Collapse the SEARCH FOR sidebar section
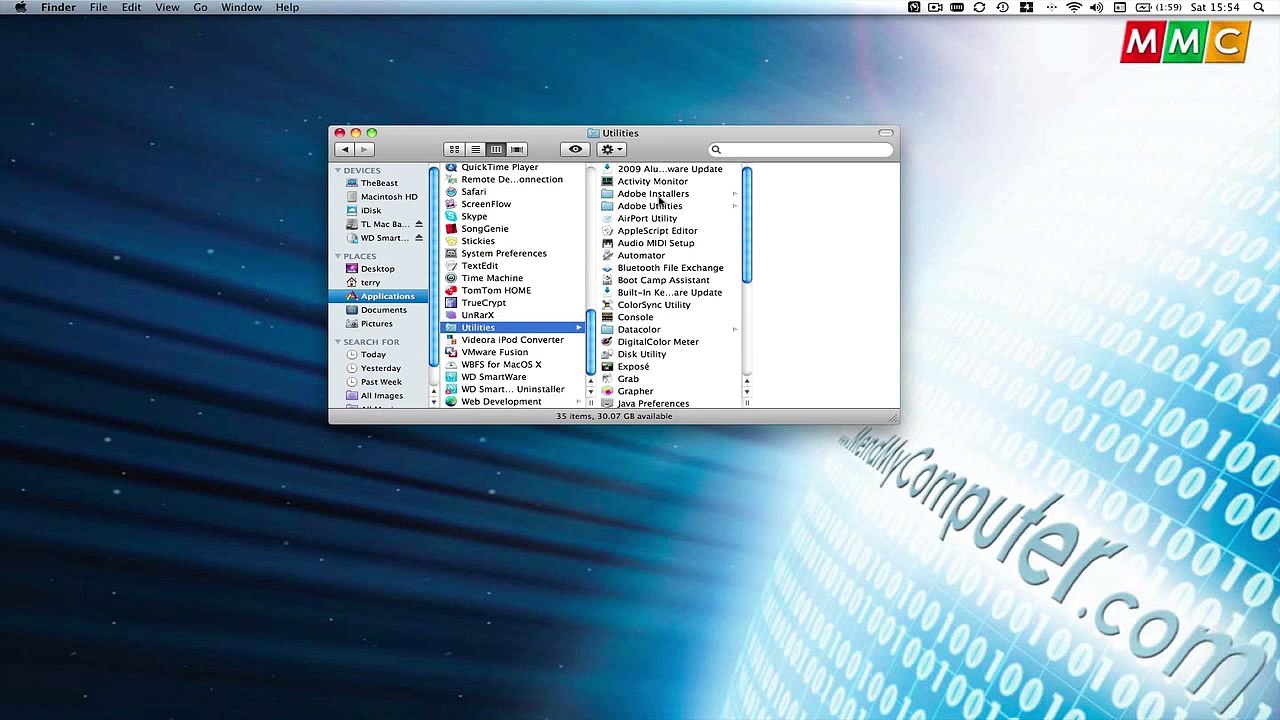Image resolution: width=1280 pixels, height=720 pixels. click(x=338, y=342)
